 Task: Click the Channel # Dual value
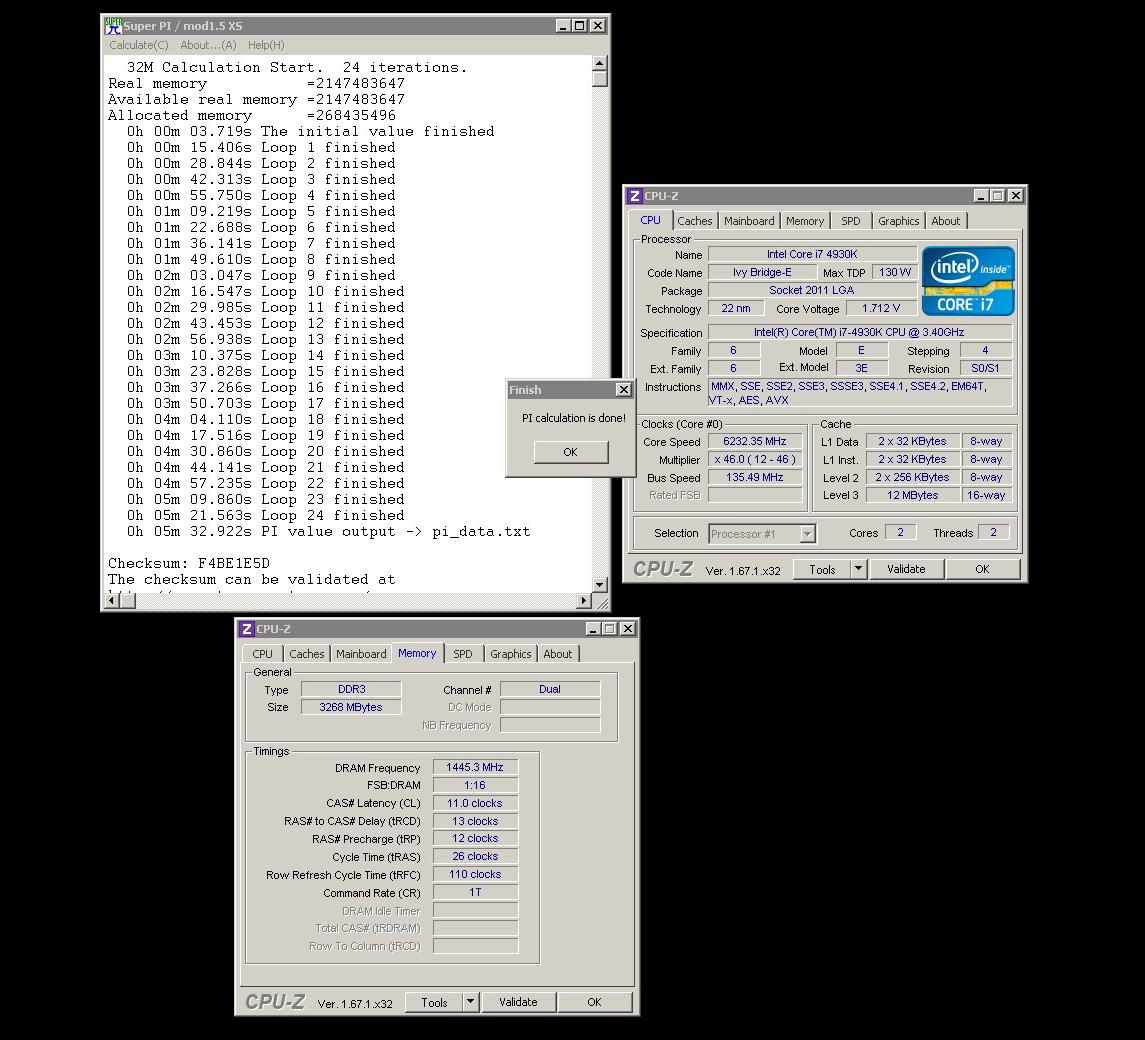[550, 689]
